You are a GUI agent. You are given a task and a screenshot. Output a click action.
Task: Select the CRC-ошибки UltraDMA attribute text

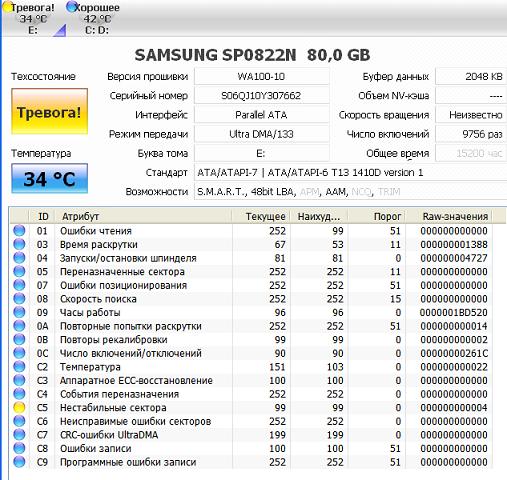tap(109, 435)
